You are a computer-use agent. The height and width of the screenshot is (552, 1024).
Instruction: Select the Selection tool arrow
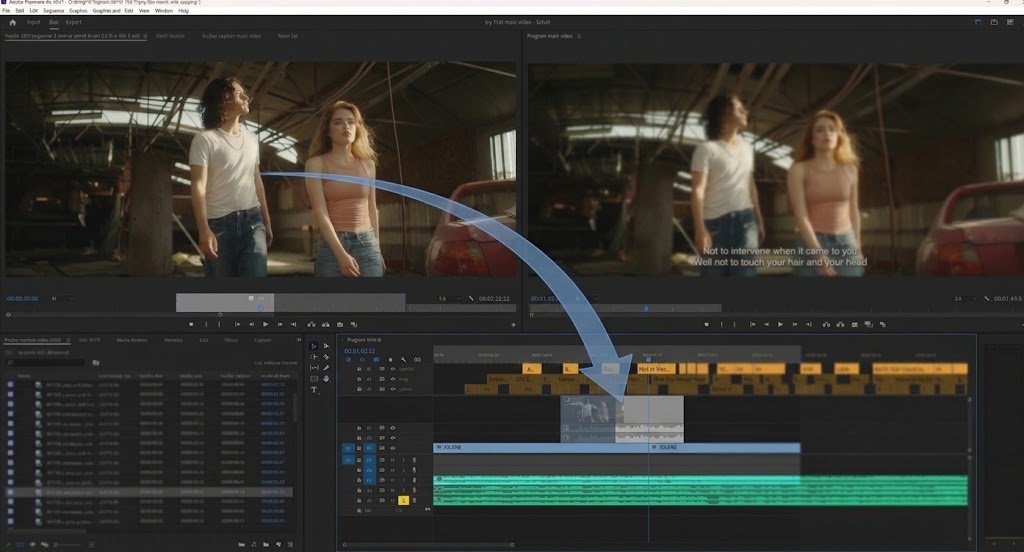[x=313, y=346]
